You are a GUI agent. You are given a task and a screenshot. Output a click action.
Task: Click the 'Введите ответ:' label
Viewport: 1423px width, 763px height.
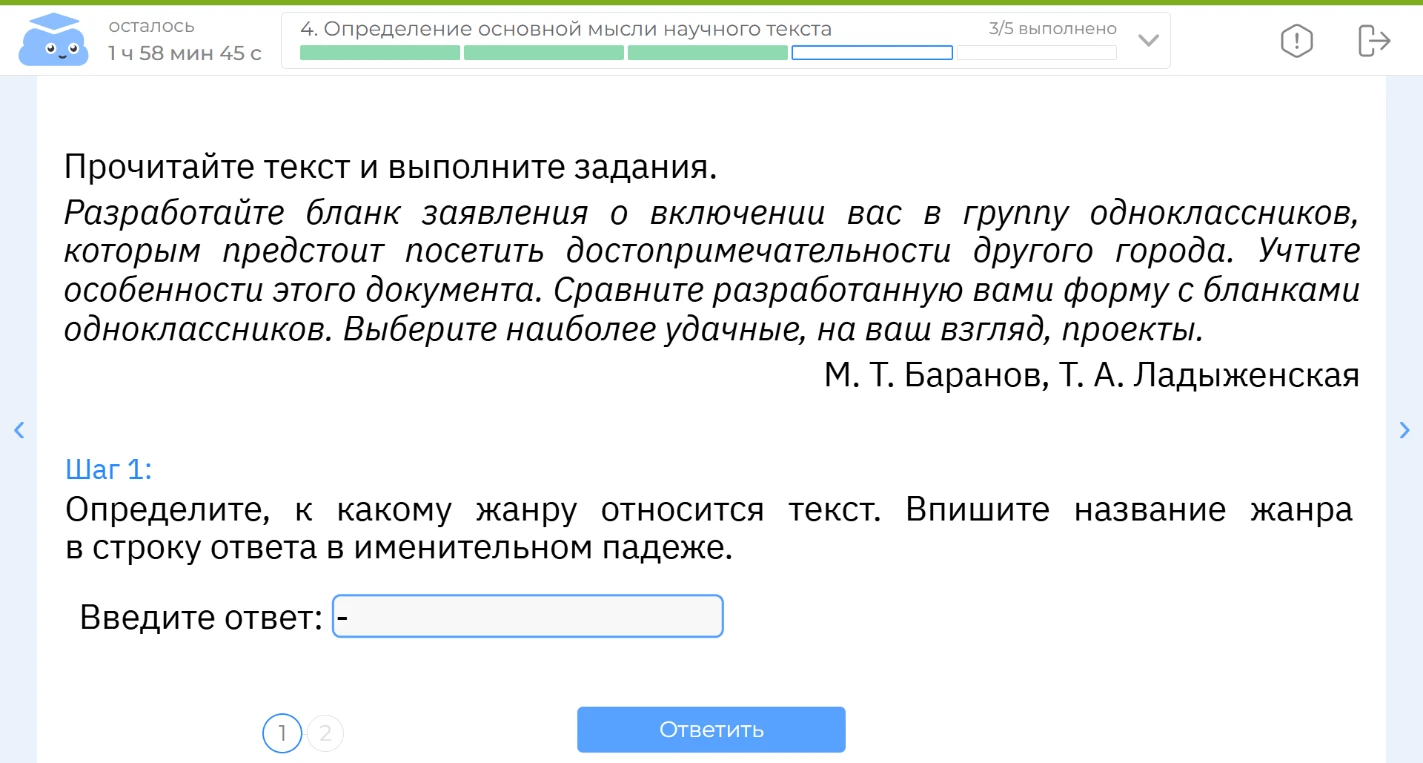201,617
